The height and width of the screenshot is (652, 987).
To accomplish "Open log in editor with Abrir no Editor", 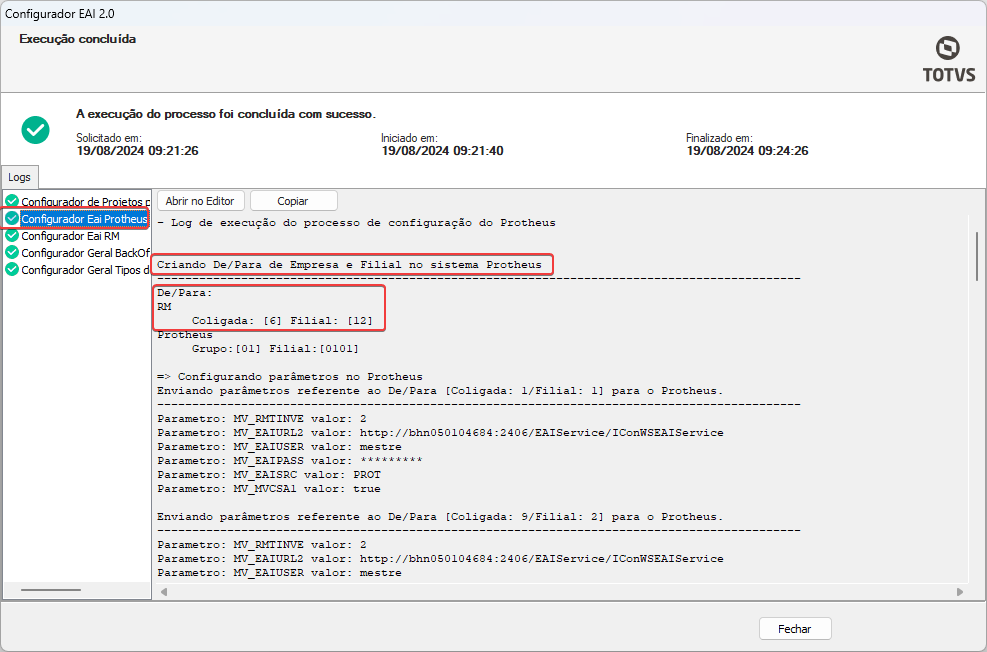I will [200, 201].
